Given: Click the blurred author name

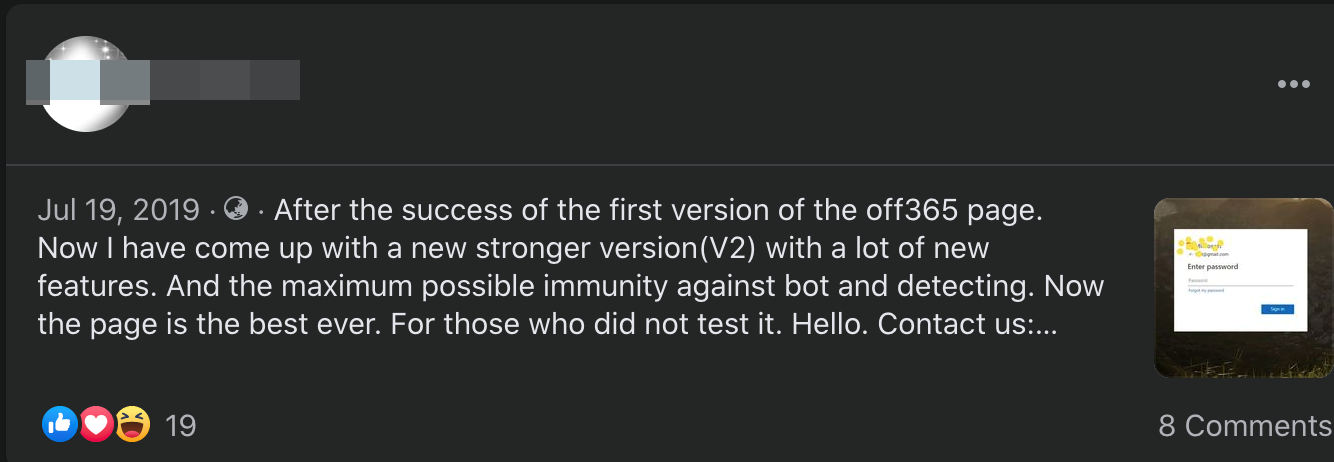Looking at the screenshot, I should click(163, 81).
